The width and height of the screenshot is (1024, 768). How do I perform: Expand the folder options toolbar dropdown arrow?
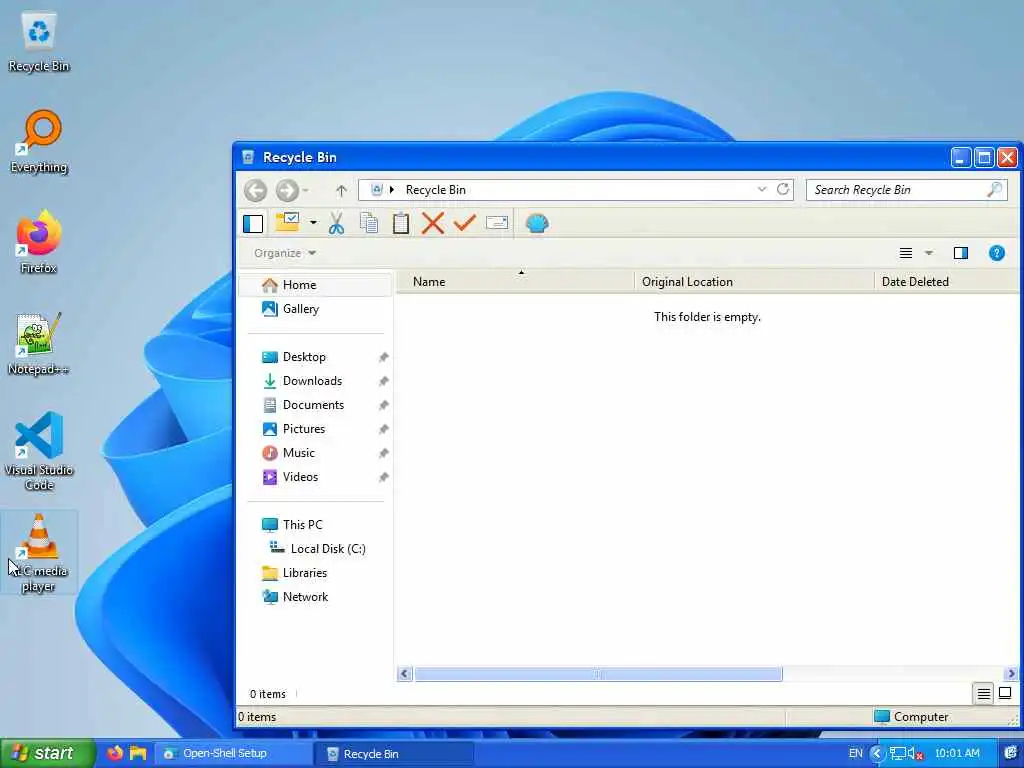313,223
